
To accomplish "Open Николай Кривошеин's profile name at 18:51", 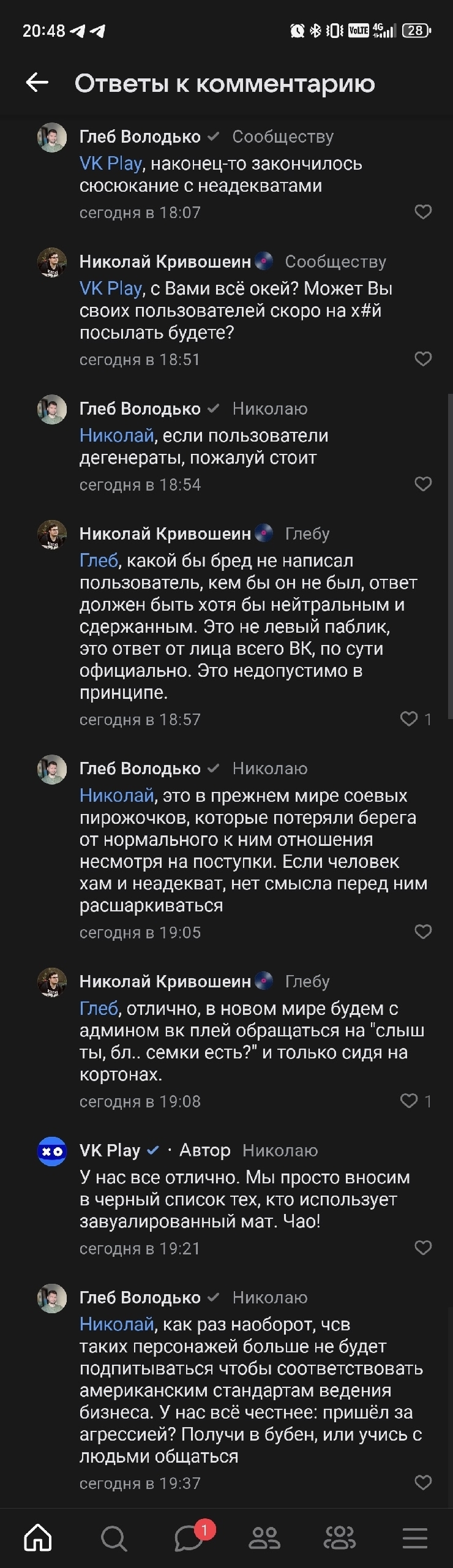I will (x=165, y=262).
